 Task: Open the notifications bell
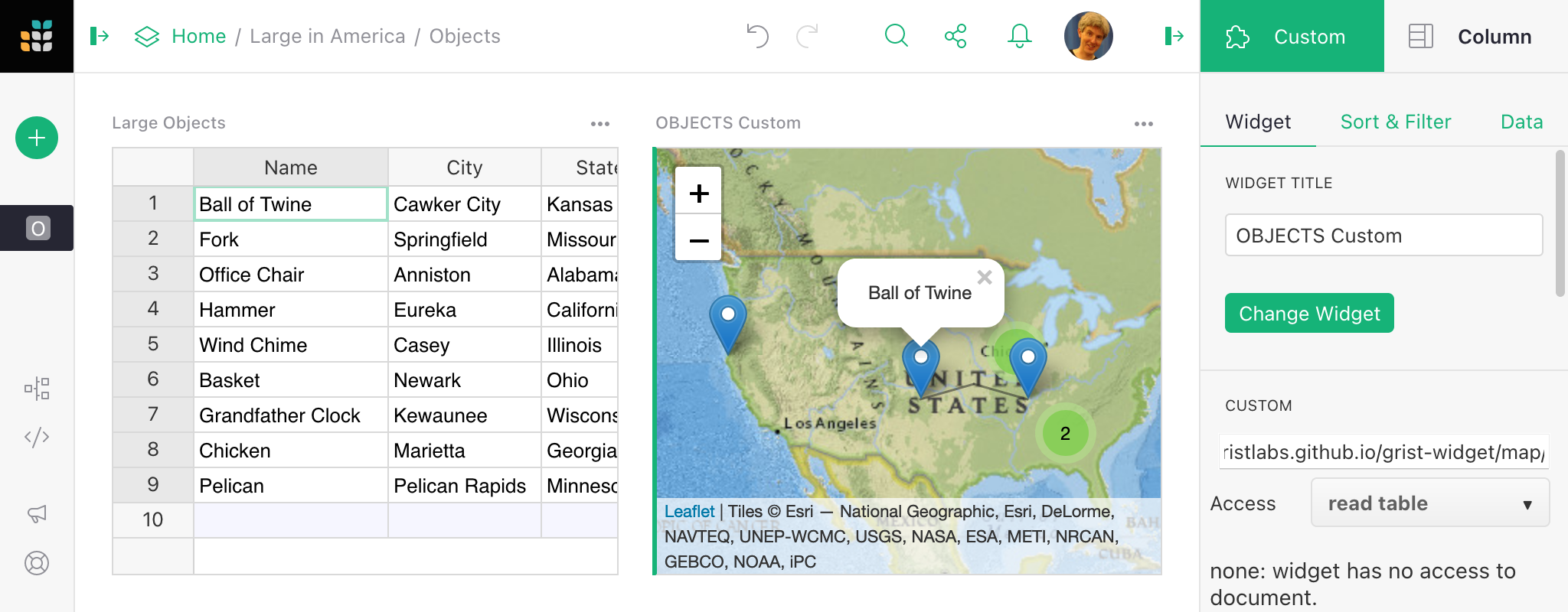(1019, 36)
